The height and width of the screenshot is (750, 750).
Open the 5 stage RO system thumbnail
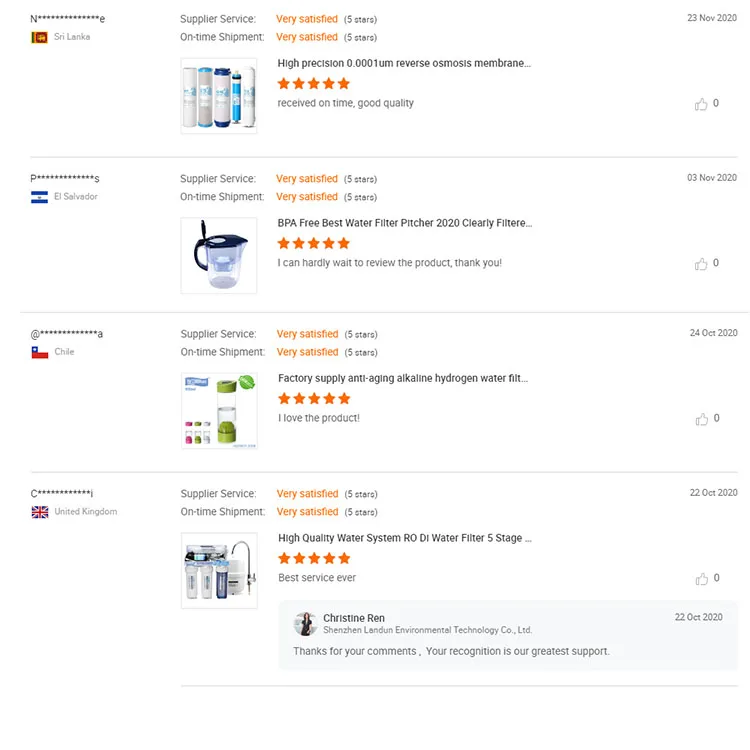coord(219,571)
